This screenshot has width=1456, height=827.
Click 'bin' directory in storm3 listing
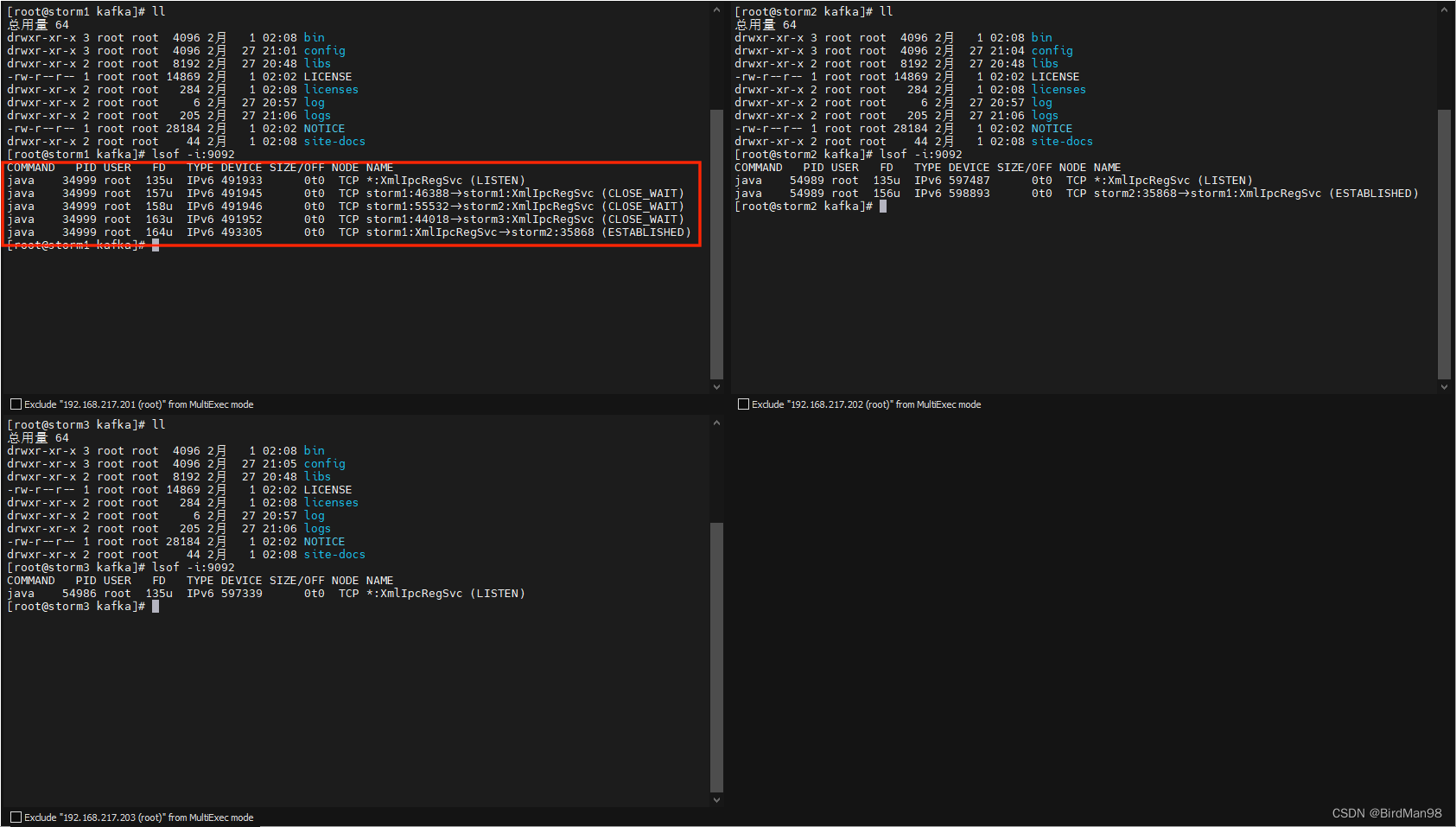click(314, 451)
